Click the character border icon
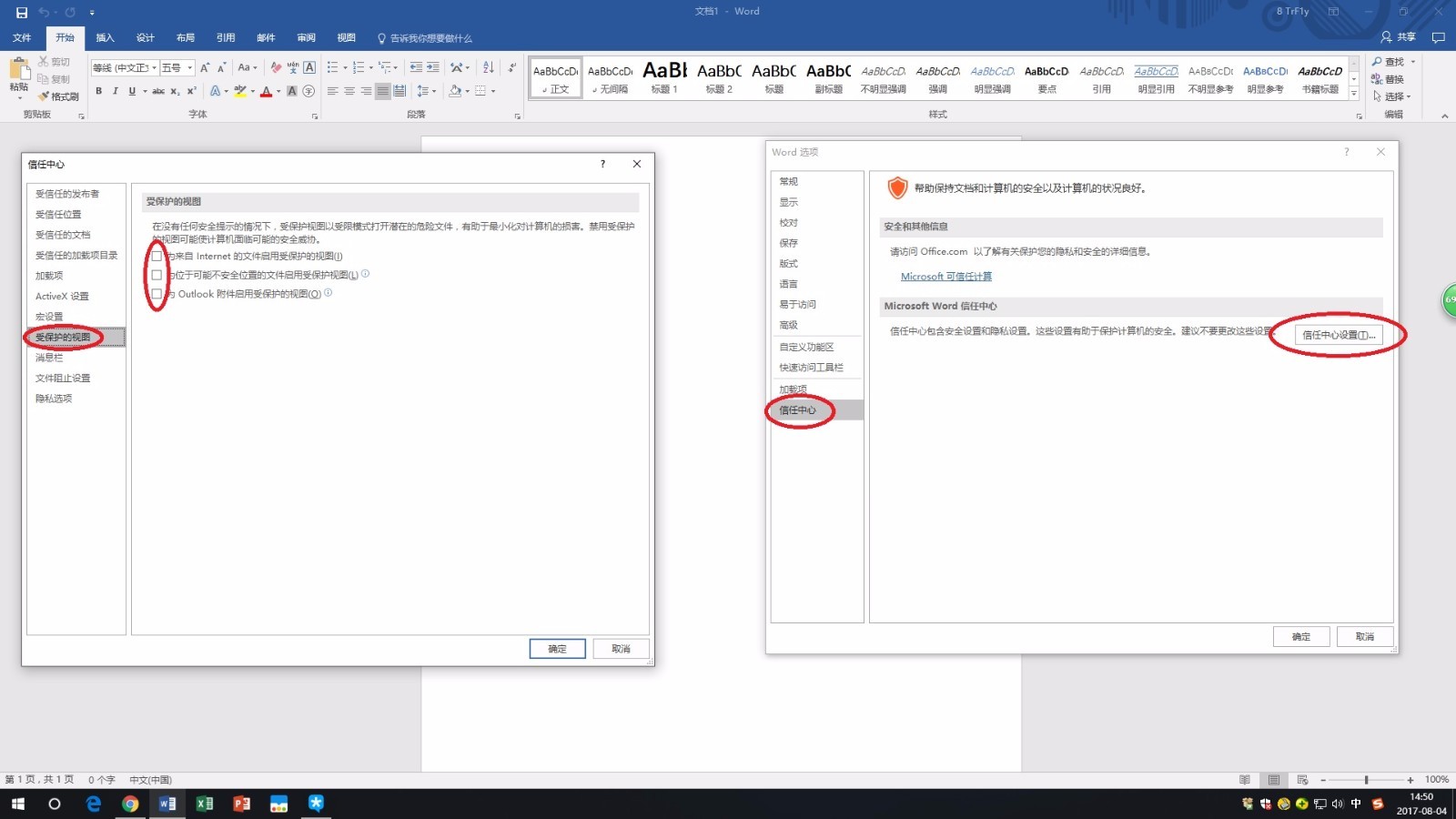This screenshot has width=1456, height=819. pos(309,67)
